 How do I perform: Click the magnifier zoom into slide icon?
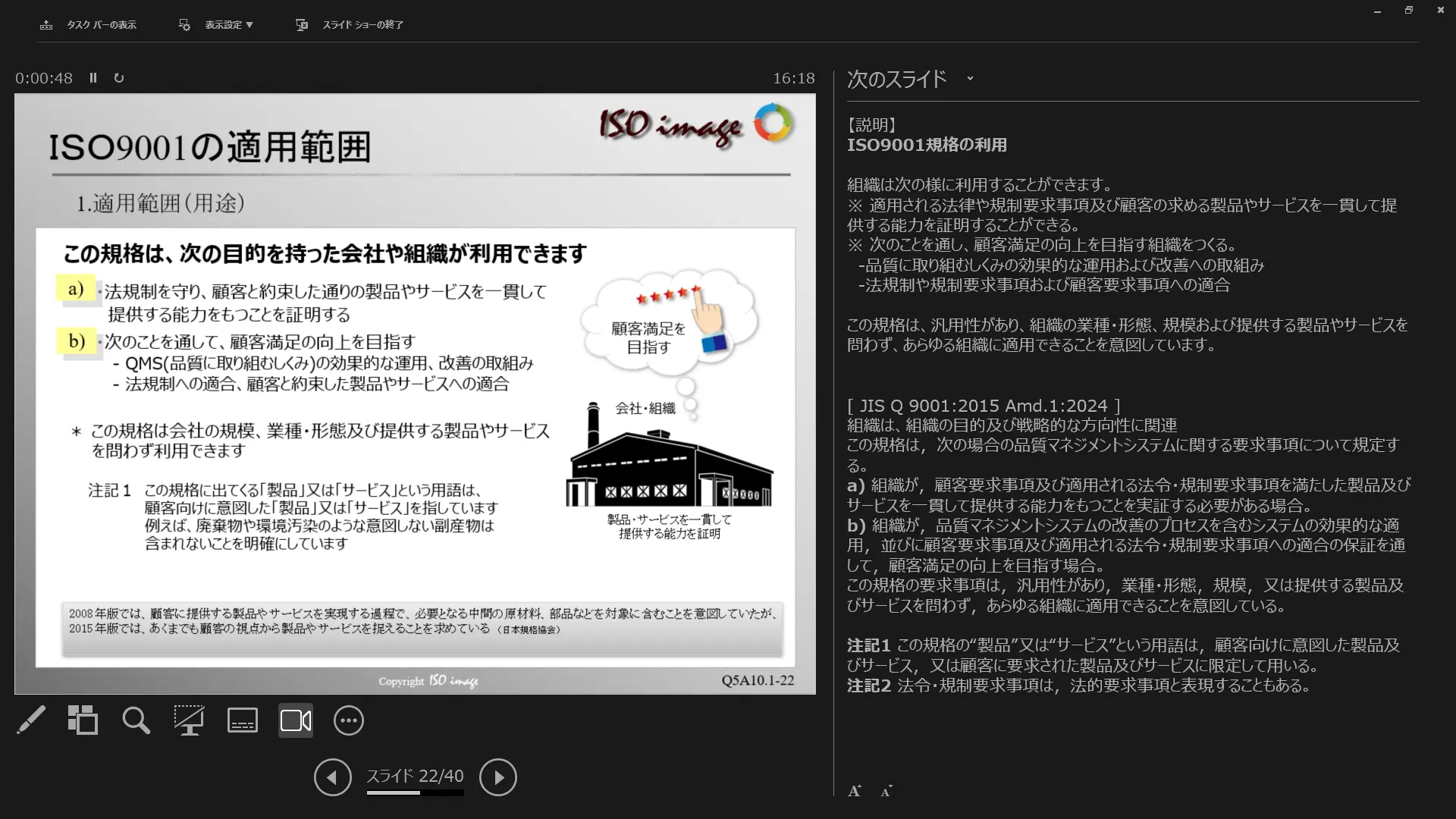click(136, 720)
